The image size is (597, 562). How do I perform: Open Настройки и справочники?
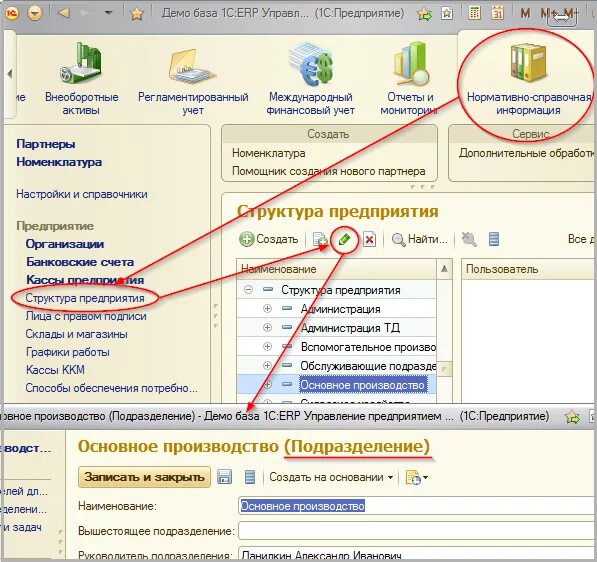(x=81, y=194)
